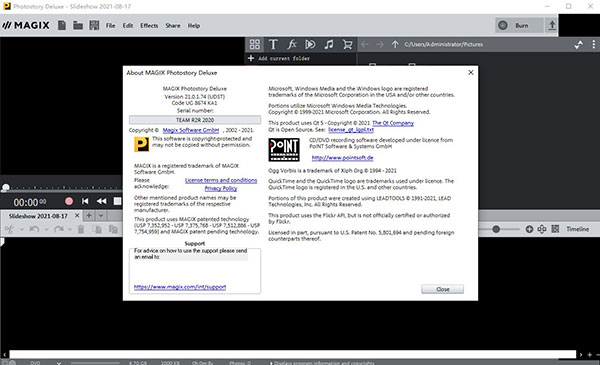Click the timeline horizontal scrollbar
Screen dimensions: 600x365
pos(293,354)
